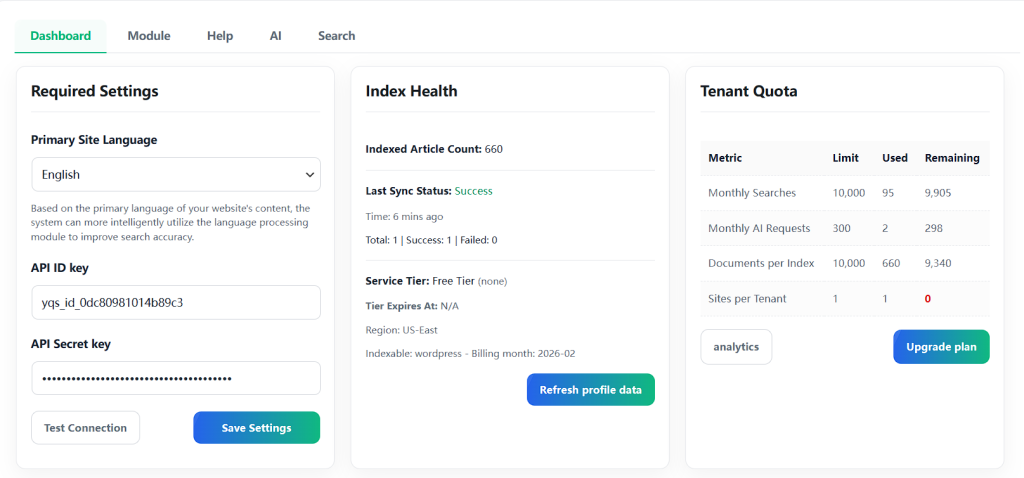Open the Module tab
The height and width of the screenshot is (478, 1024).
tap(149, 36)
